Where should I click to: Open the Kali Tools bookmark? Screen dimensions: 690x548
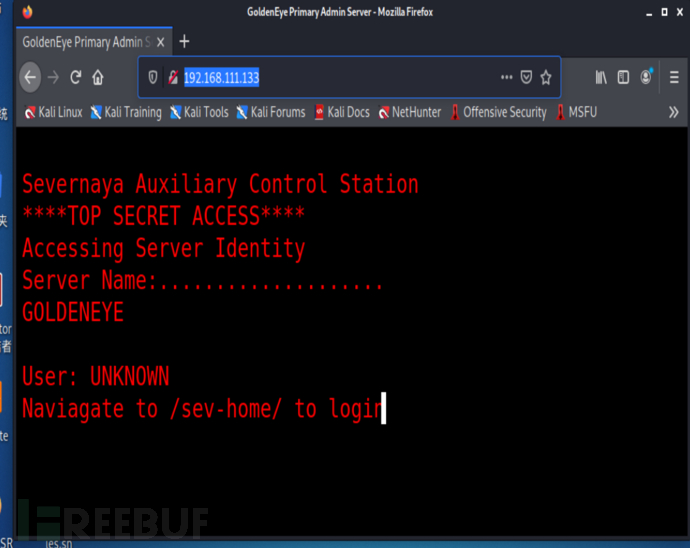point(199,113)
